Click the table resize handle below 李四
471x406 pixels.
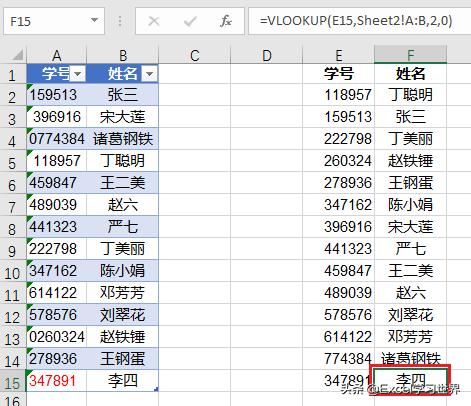coord(156,389)
